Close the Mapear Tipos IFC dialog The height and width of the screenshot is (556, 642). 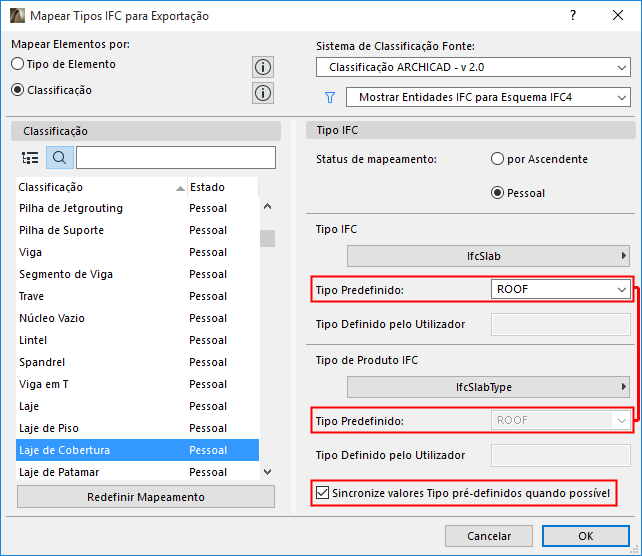pyautogui.click(x=618, y=16)
